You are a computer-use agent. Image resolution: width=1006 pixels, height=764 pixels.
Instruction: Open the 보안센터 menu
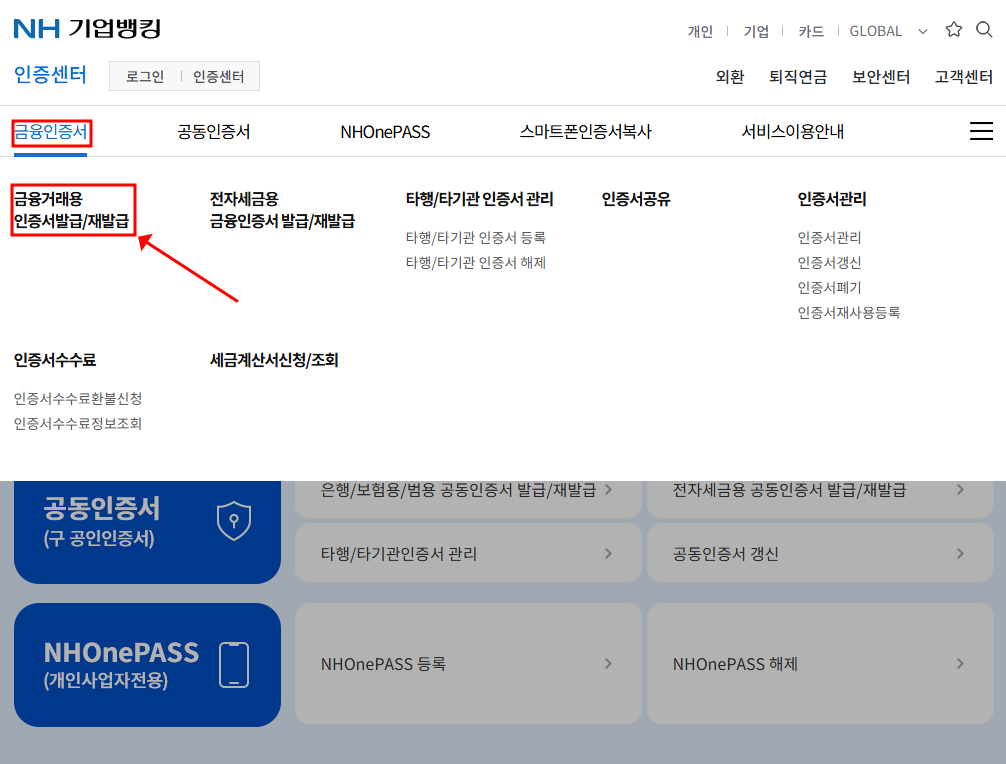(880, 77)
